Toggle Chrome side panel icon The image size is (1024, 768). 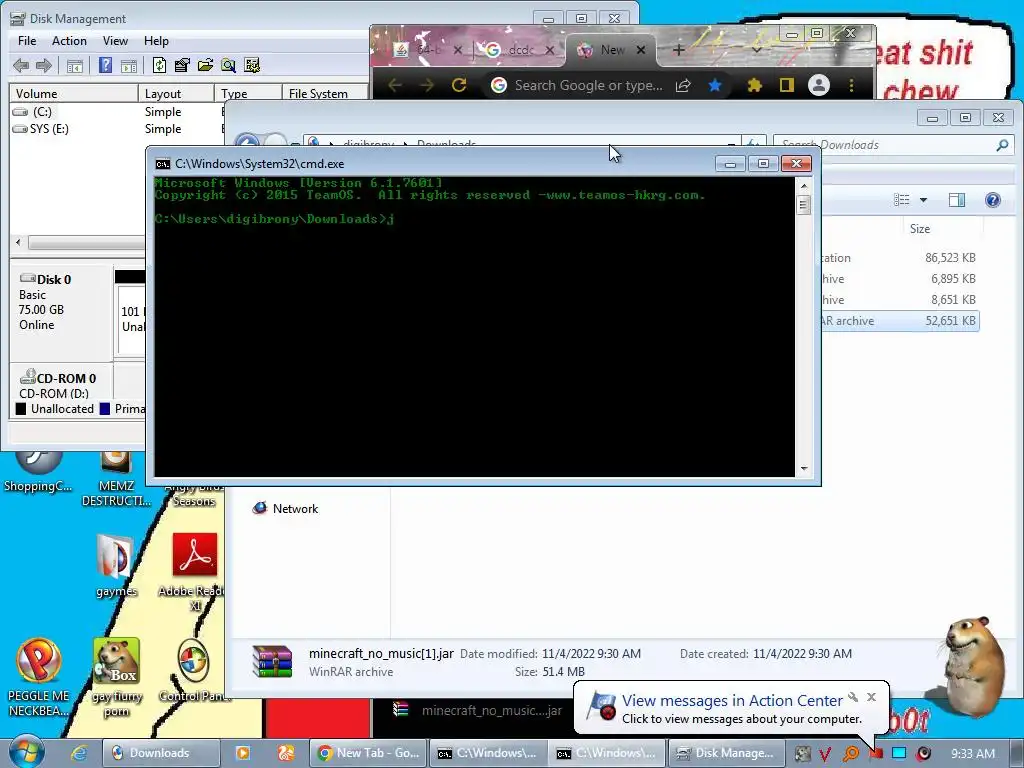pos(786,85)
